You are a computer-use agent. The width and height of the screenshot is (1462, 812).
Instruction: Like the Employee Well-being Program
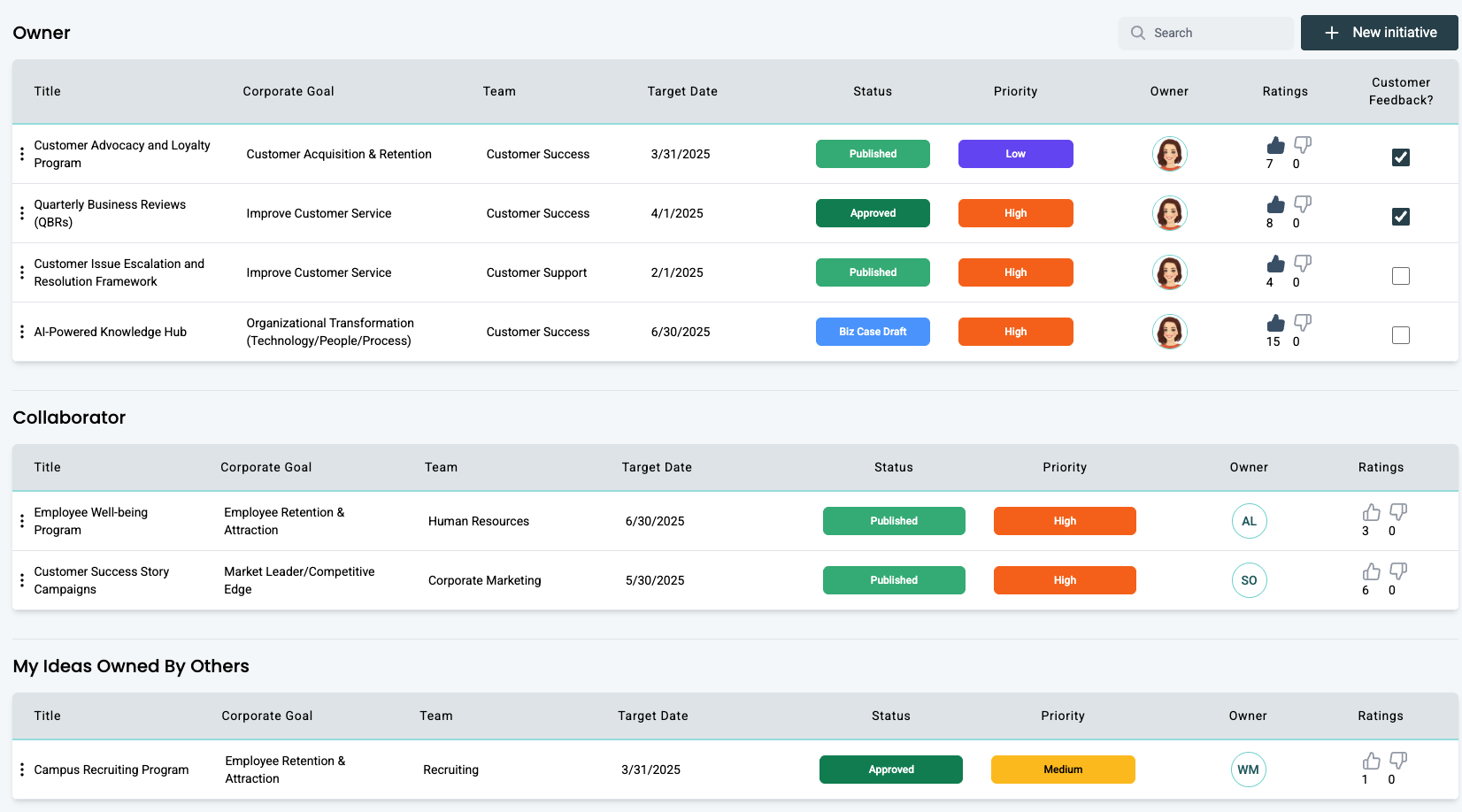click(x=1371, y=512)
